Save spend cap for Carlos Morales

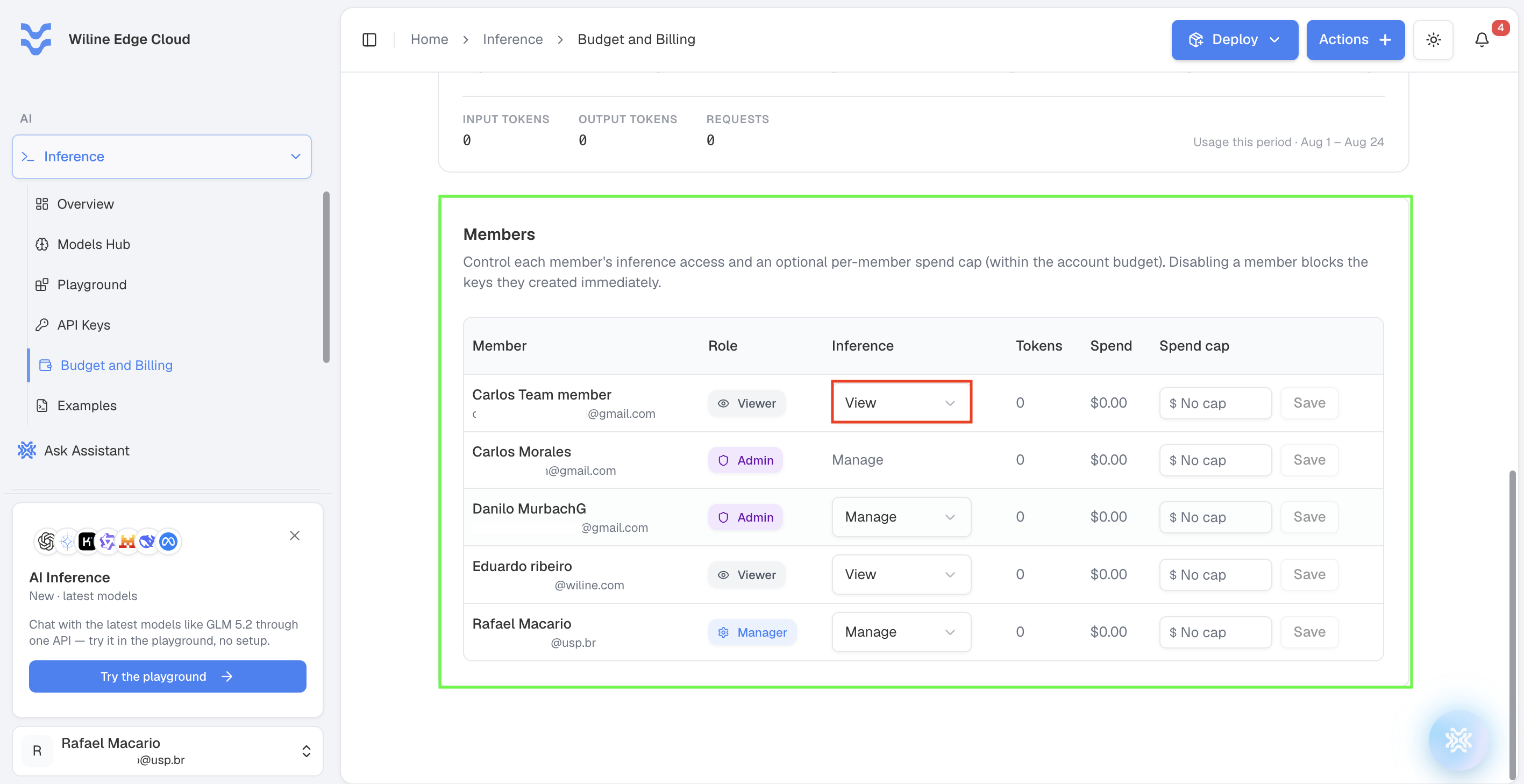coord(1309,460)
